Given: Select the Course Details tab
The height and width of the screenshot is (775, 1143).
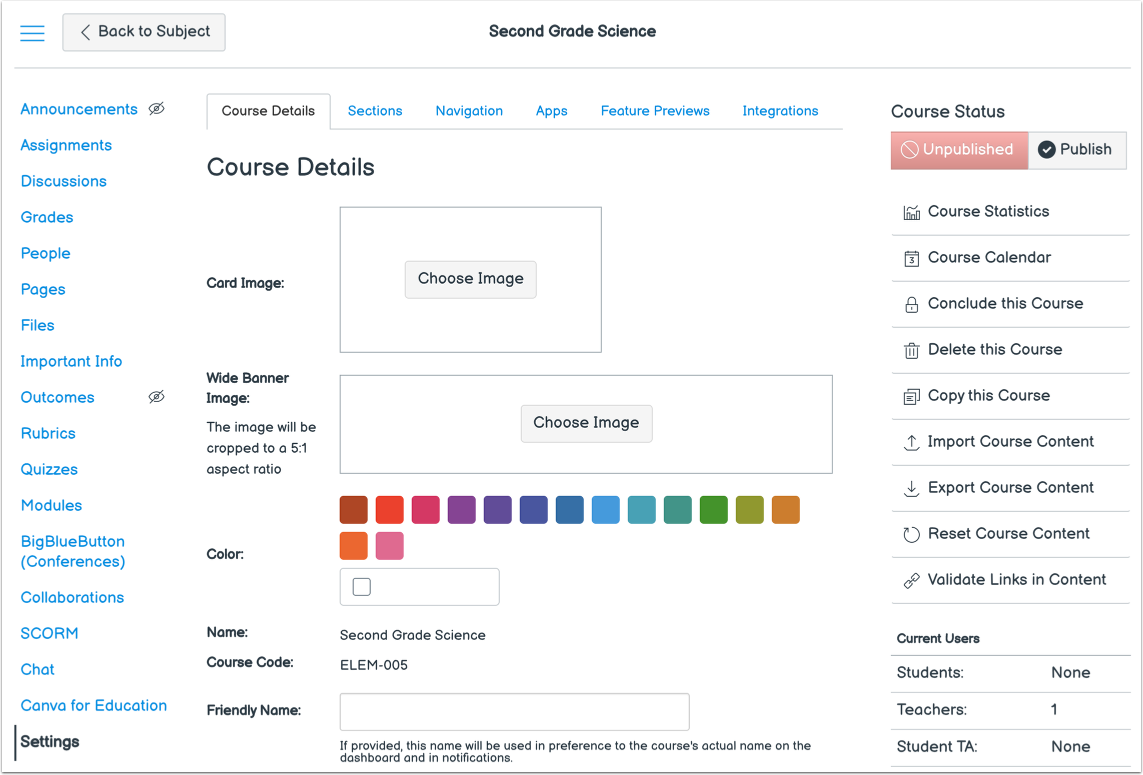Looking at the screenshot, I should (x=268, y=111).
